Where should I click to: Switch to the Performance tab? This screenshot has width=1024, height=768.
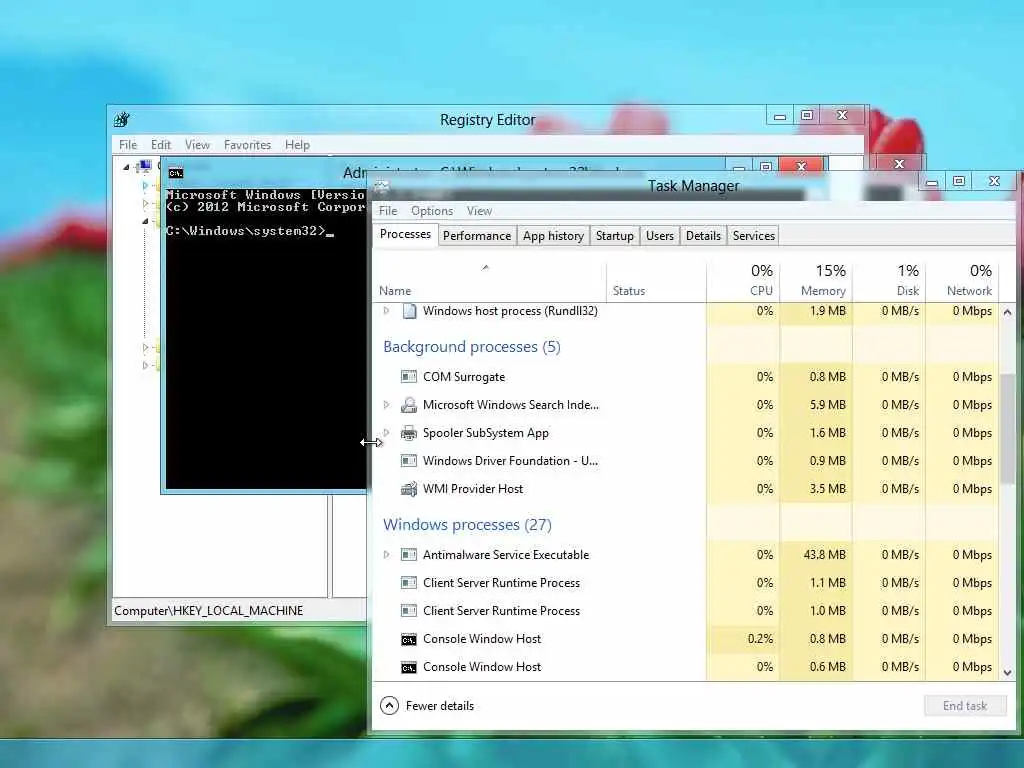point(477,236)
